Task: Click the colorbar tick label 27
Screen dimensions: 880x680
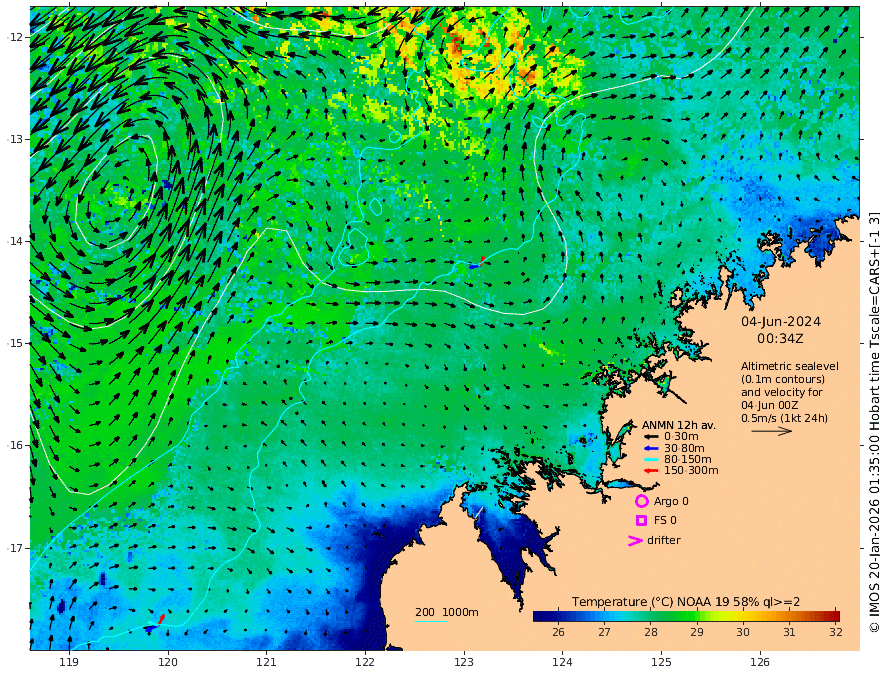Action: pyautogui.click(x=604, y=632)
